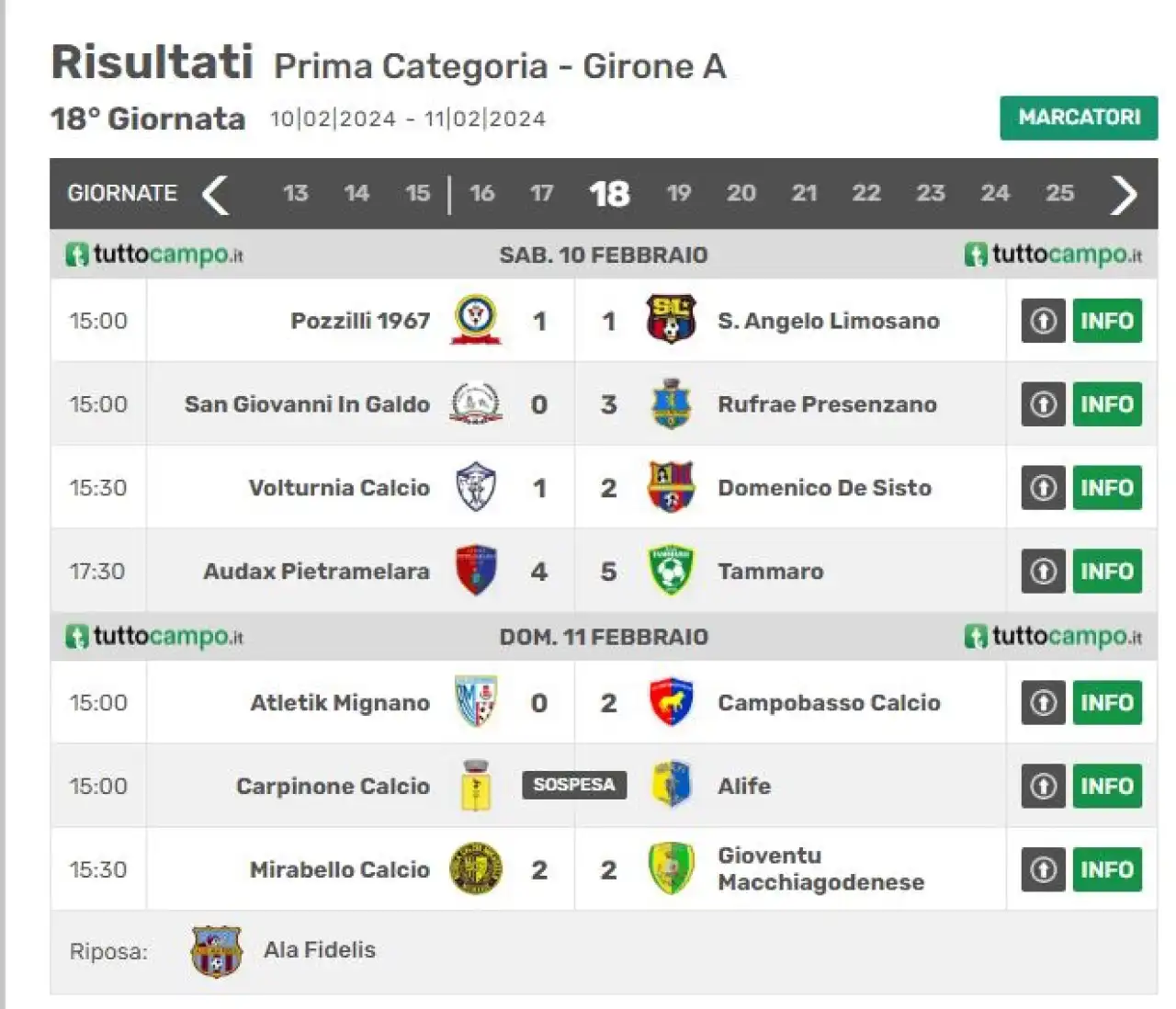1176x1009 pixels.
Task: Click the Tammaro green football crest
Action: 671,571
